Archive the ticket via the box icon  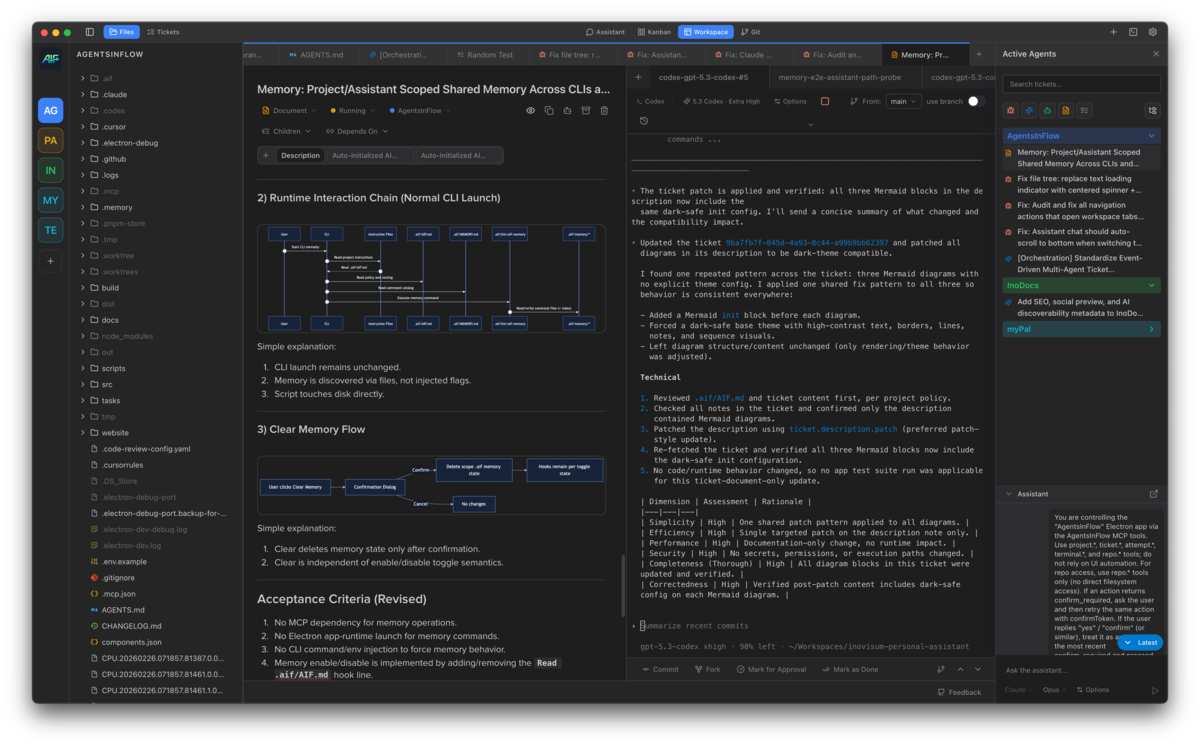(x=586, y=111)
